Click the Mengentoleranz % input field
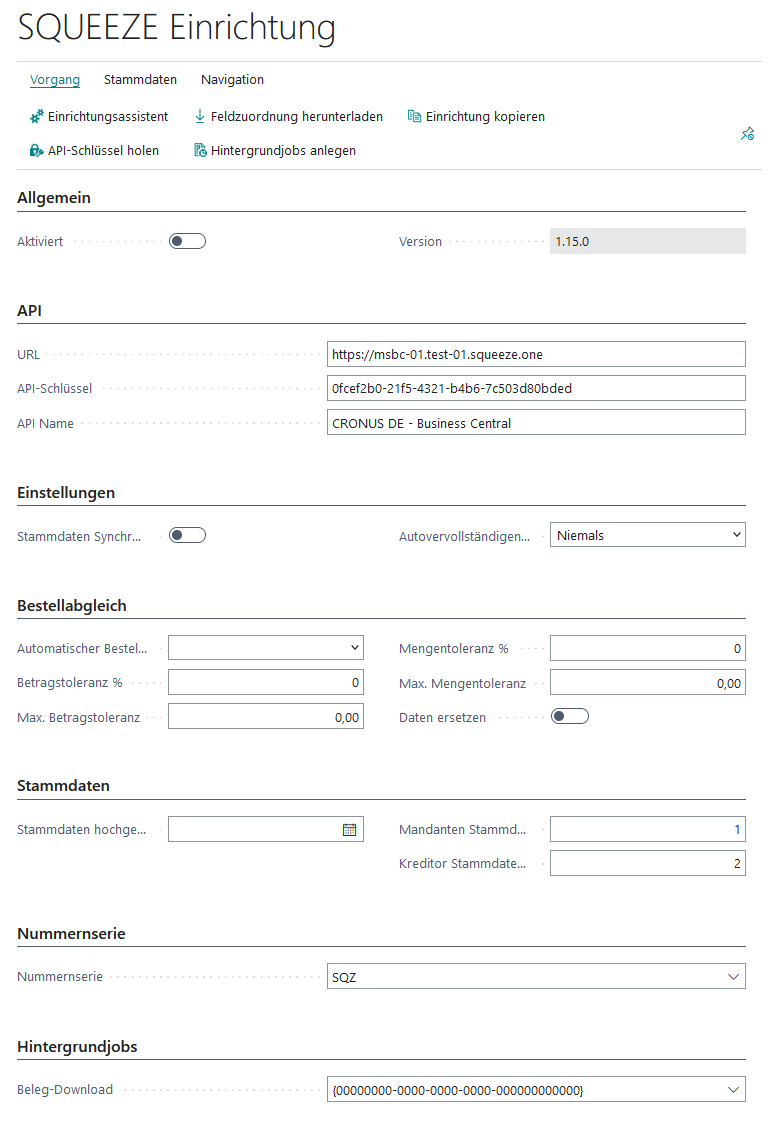This screenshot has width=772, height=1126. (647, 649)
